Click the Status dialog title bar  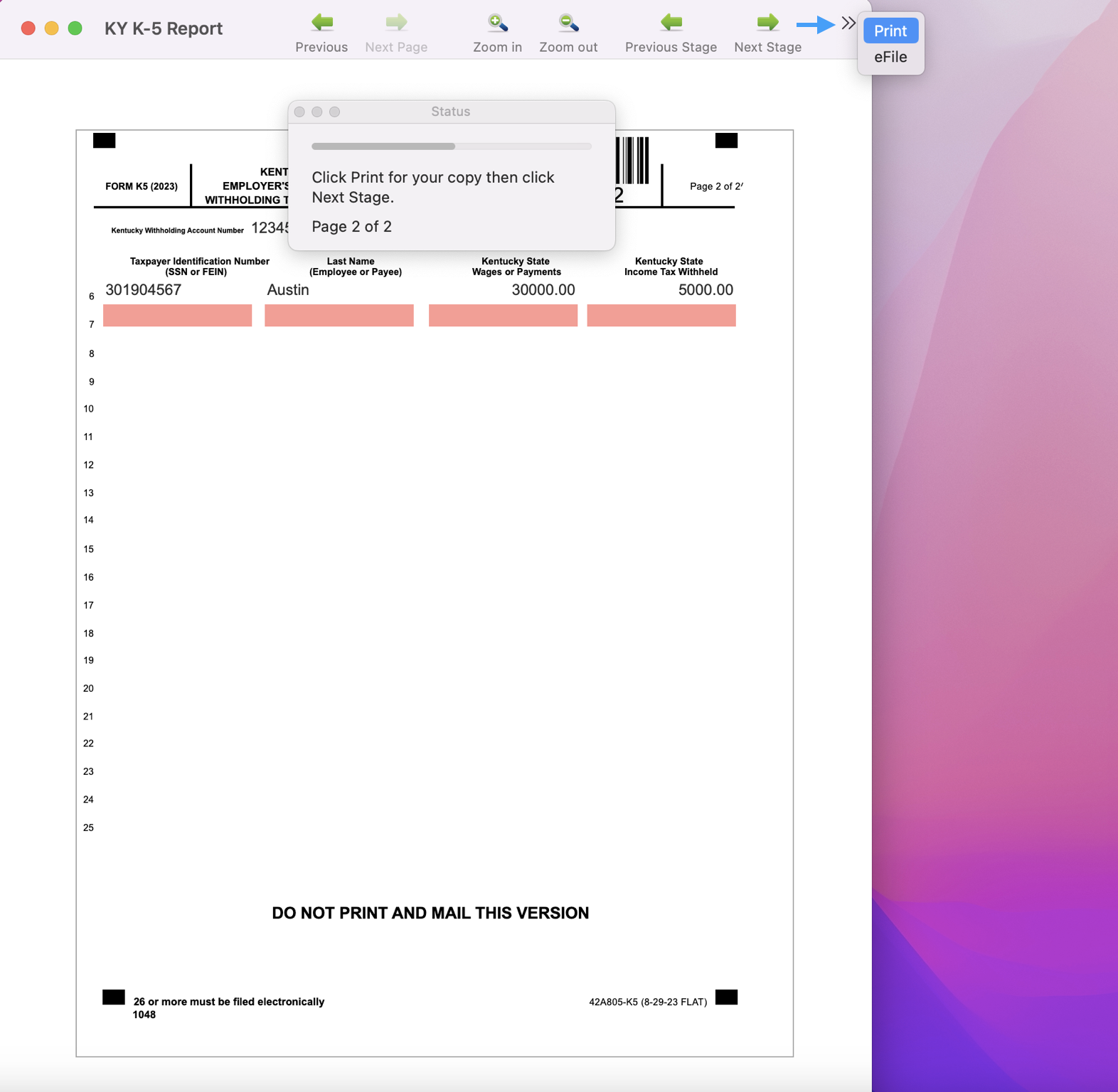[x=451, y=112]
